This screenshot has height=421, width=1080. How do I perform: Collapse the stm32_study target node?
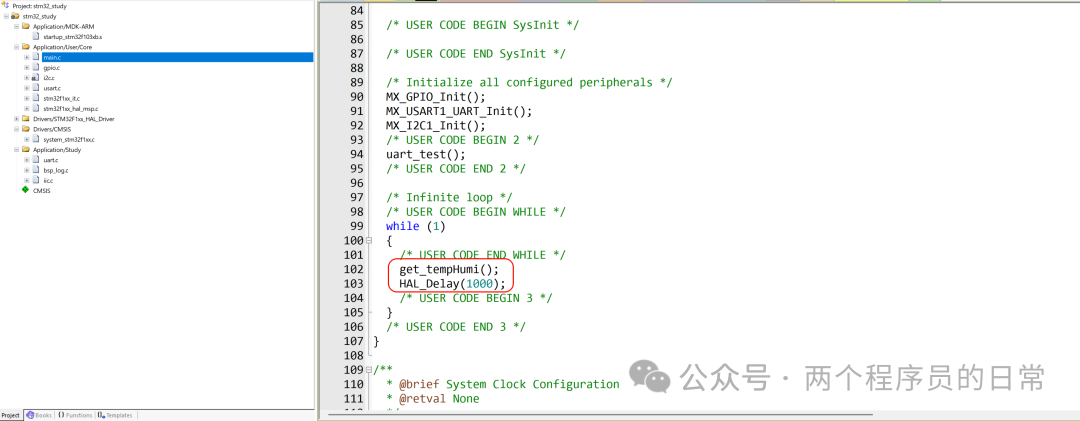(6, 16)
